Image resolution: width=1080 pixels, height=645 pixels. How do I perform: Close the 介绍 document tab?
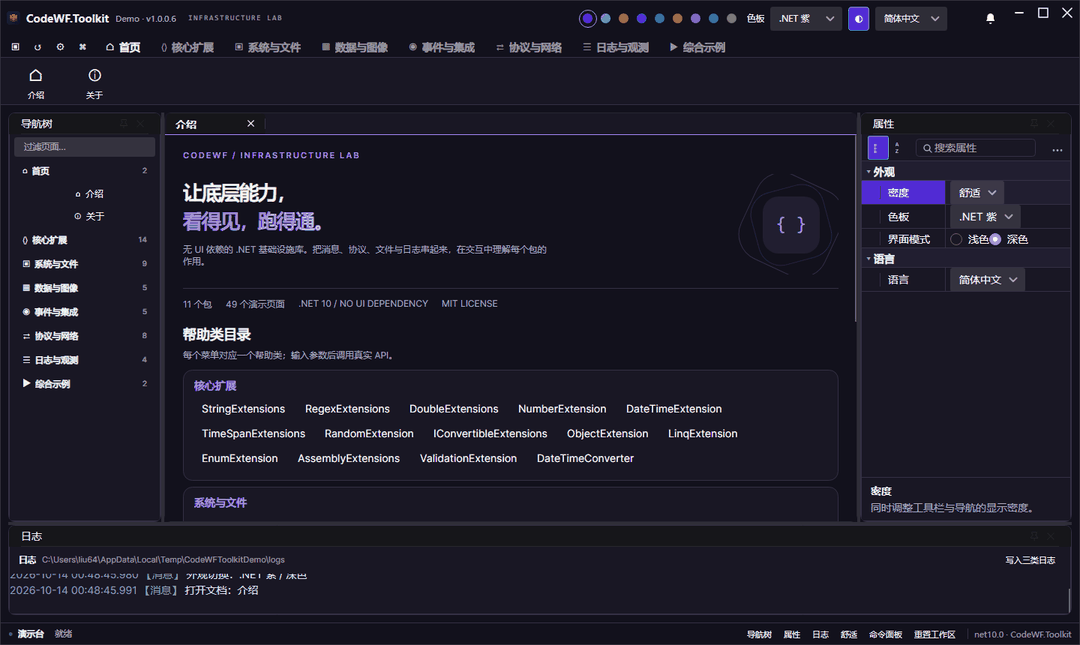251,123
